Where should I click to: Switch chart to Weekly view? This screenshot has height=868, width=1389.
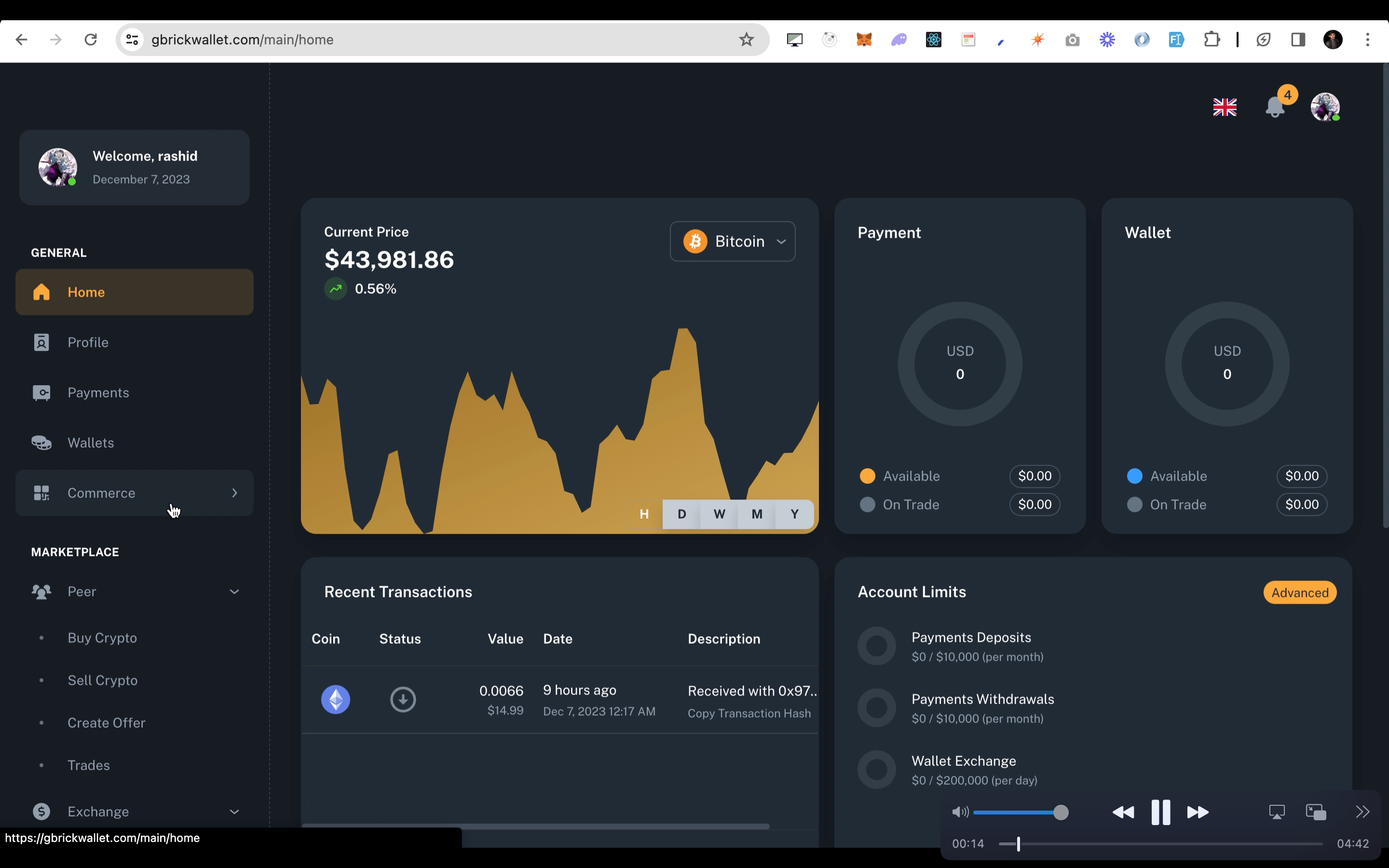(719, 514)
